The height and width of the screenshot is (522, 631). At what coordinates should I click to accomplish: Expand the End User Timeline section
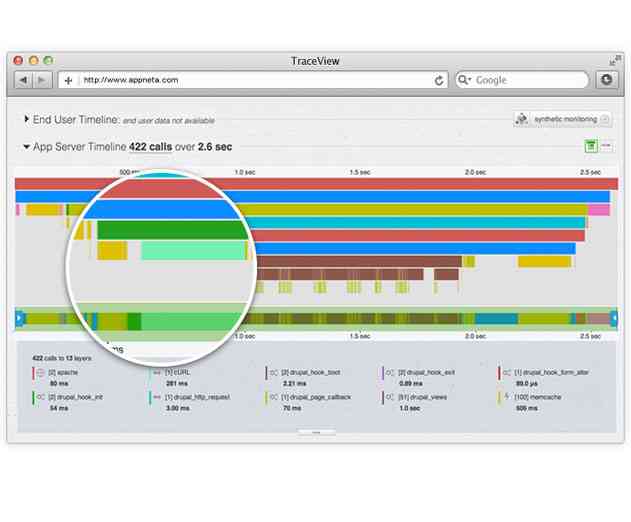click(26, 119)
